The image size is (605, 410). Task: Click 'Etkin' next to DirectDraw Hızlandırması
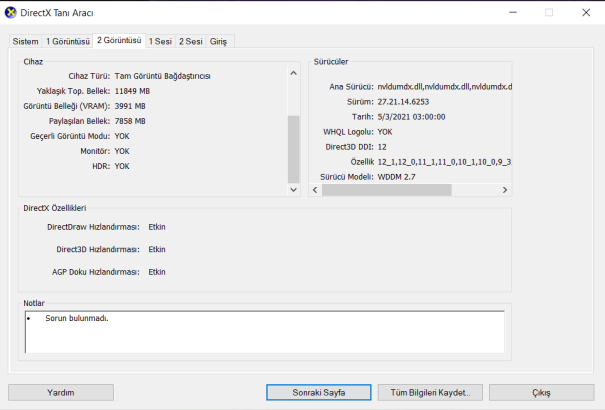157,227
